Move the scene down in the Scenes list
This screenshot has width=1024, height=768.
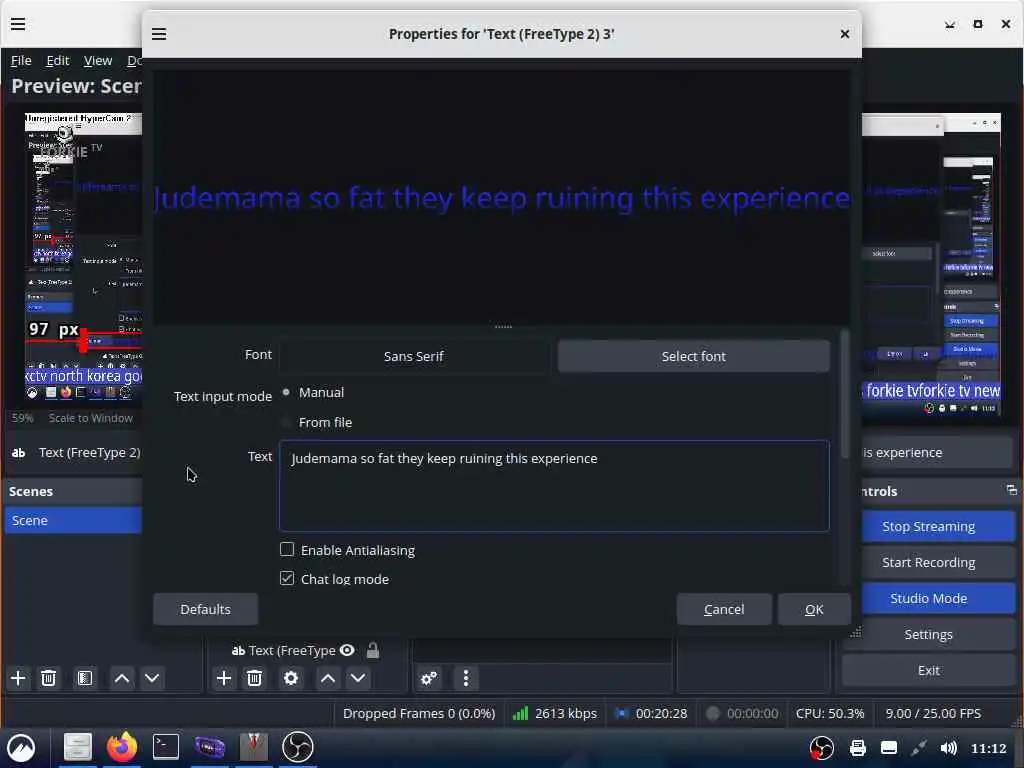pyautogui.click(x=152, y=678)
